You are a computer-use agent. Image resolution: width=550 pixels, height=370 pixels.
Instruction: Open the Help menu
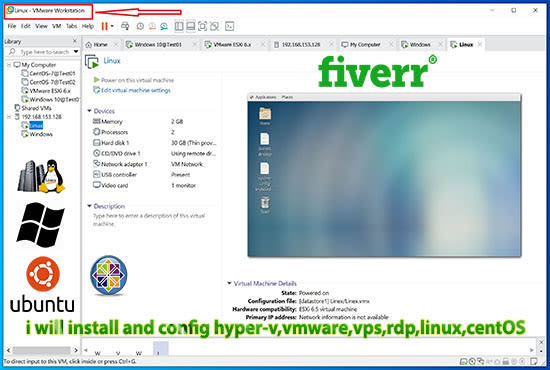click(x=88, y=26)
